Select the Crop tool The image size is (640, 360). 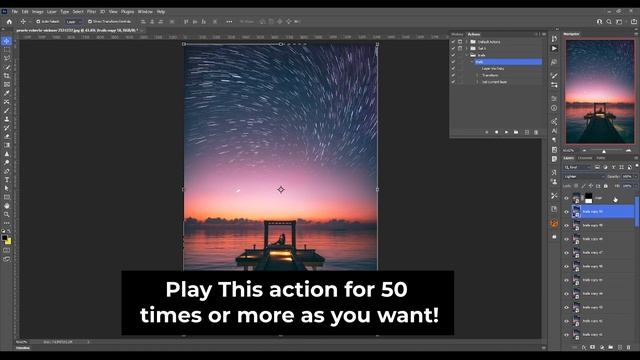(7, 76)
